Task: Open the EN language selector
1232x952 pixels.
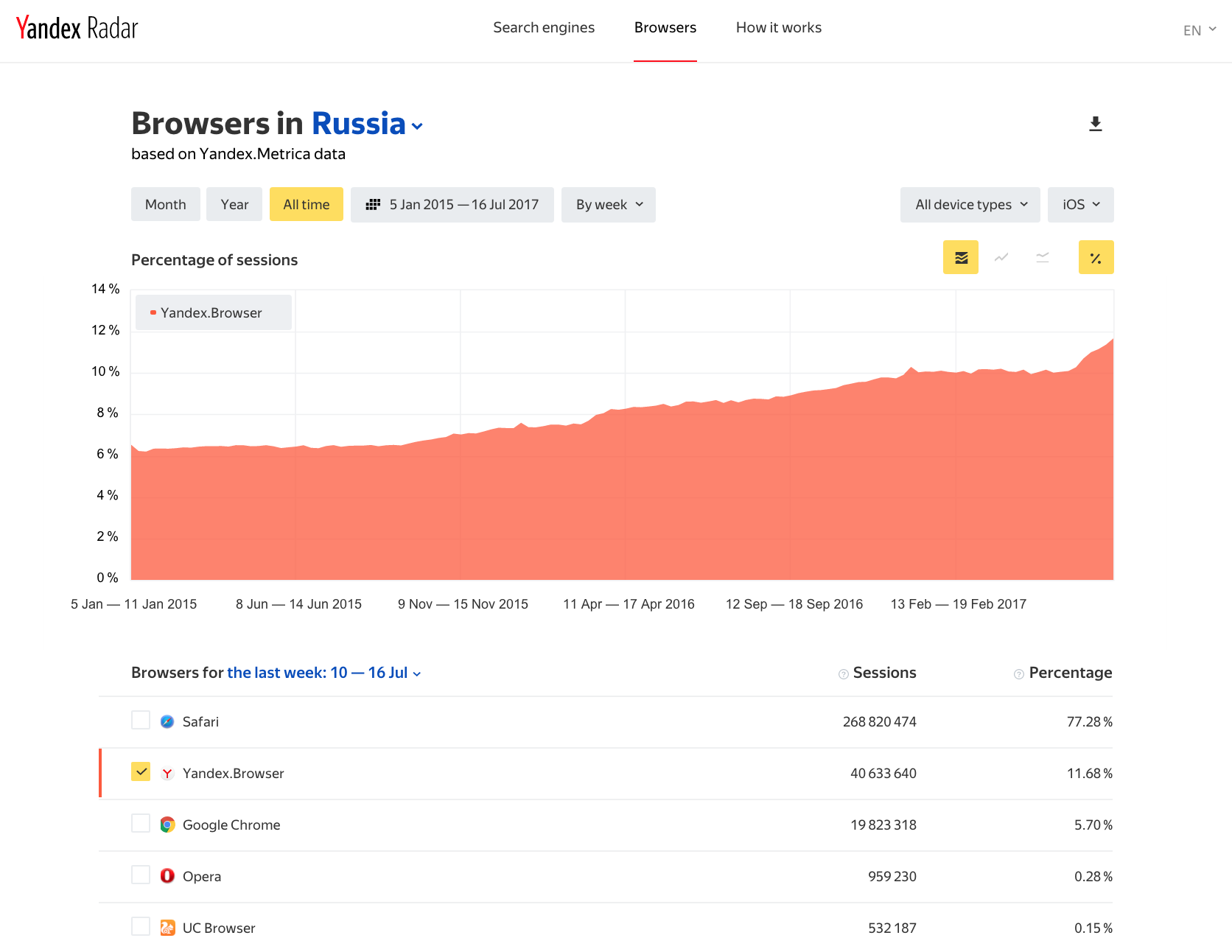Action: (1200, 30)
